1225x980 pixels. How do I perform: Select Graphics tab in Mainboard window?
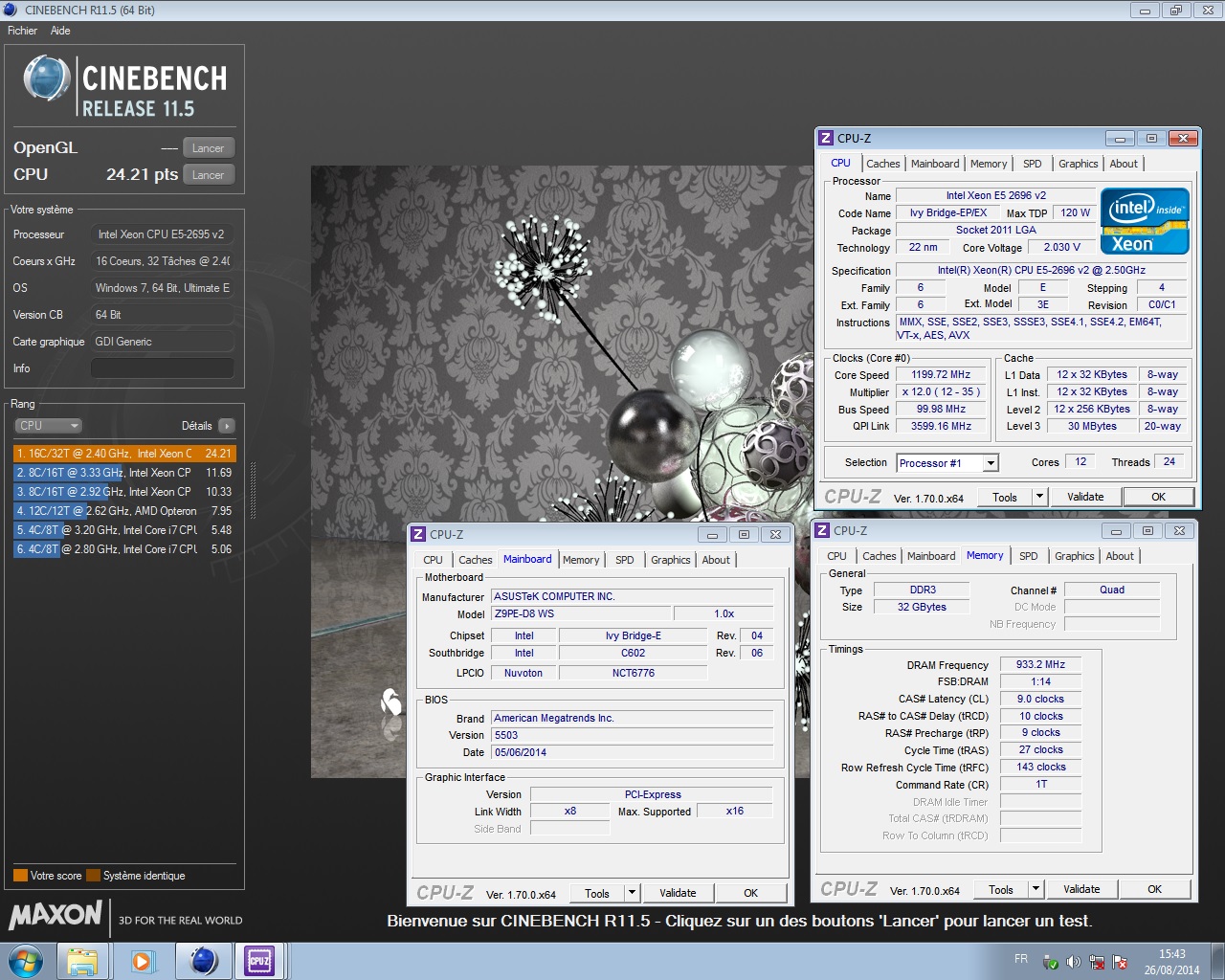coord(671,560)
